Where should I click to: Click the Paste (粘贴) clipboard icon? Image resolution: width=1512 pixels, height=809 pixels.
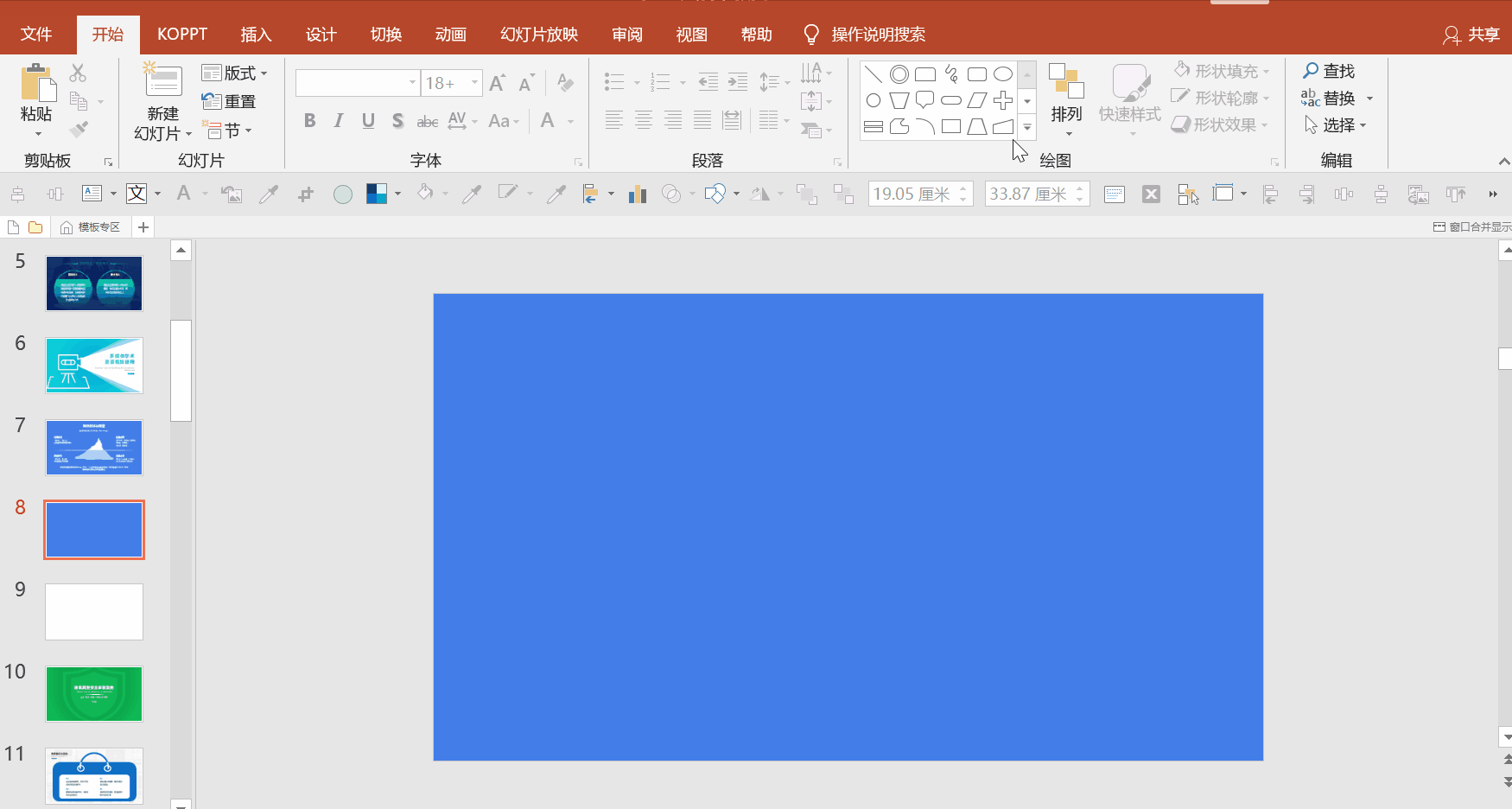point(37,83)
